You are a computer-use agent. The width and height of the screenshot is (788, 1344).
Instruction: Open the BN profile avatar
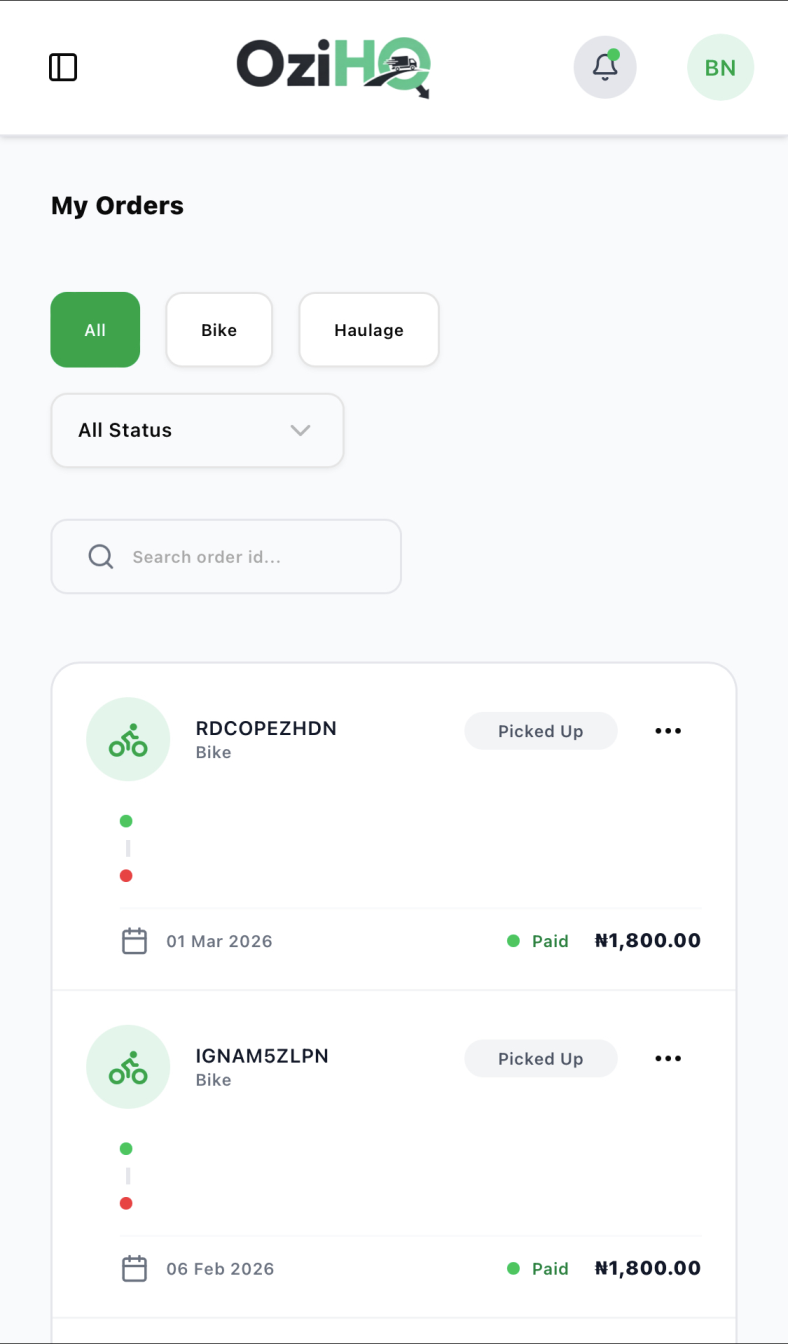(x=720, y=67)
